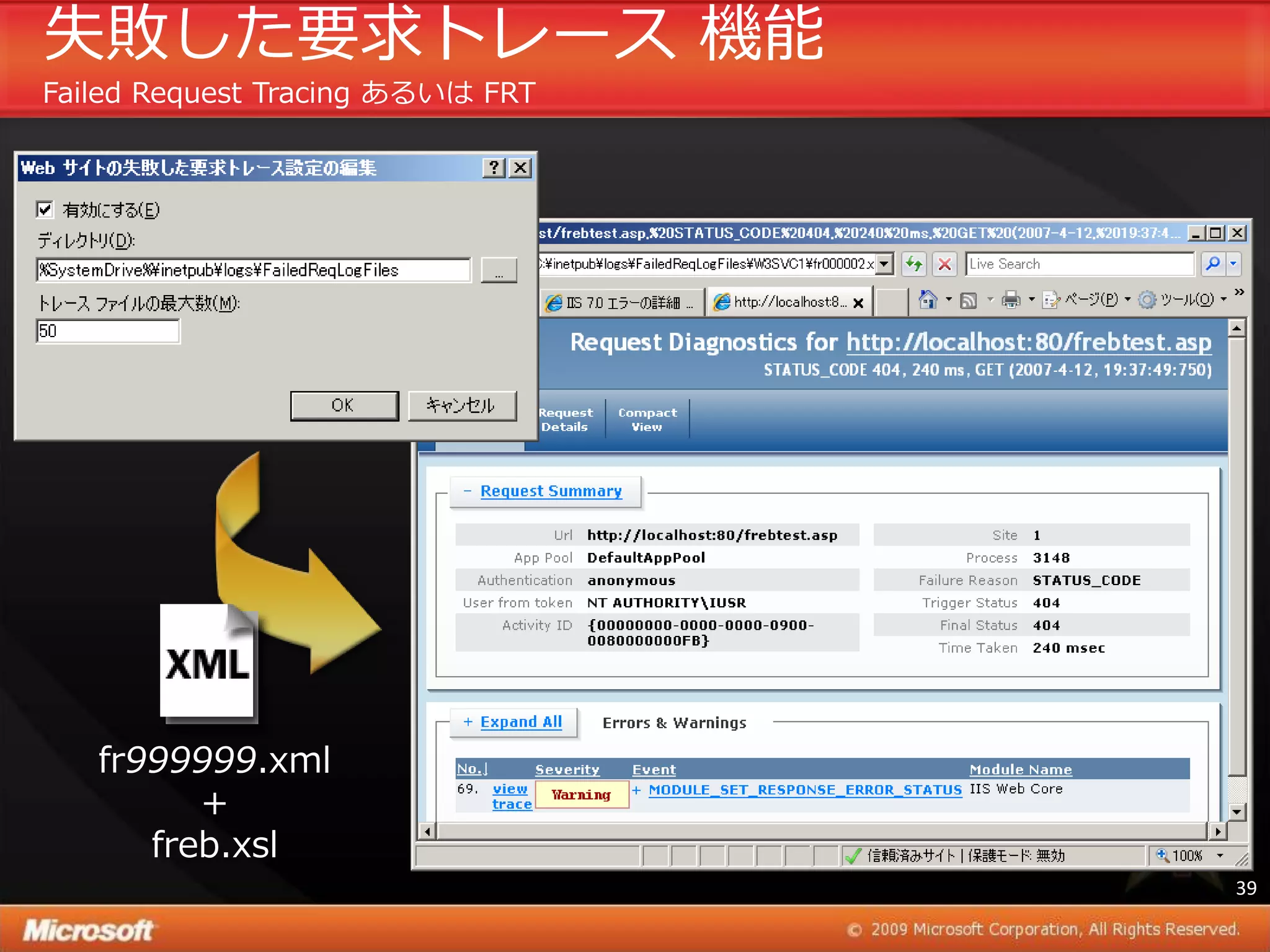This screenshot has height=952, width=1270.
Task: Open the ツール(O) menu
Action: [1183, 300]
